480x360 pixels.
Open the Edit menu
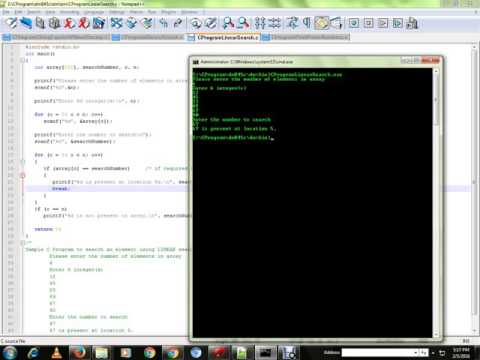(18, 12)
